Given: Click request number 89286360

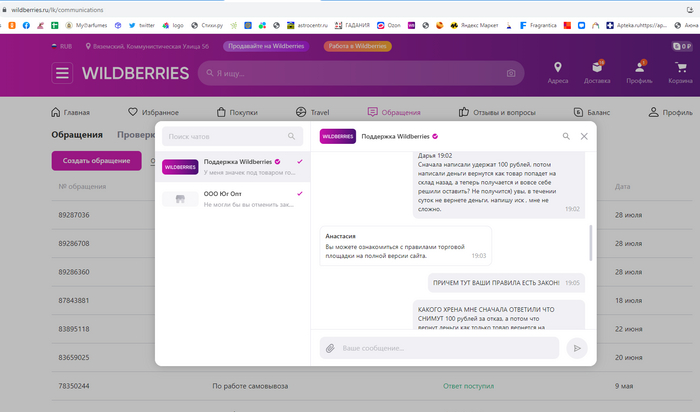Looking at the screenshot, I should coord(74,272).
